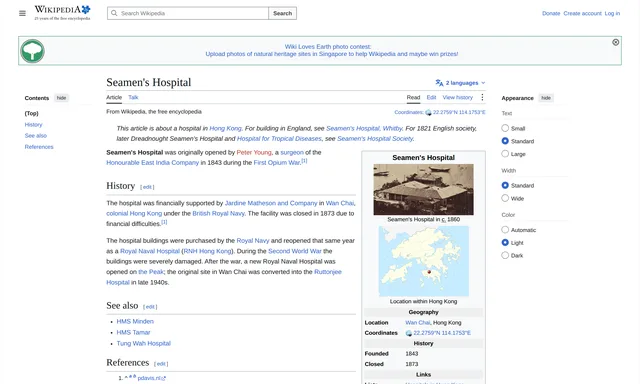Edit the History section

(x=147, y=187)
